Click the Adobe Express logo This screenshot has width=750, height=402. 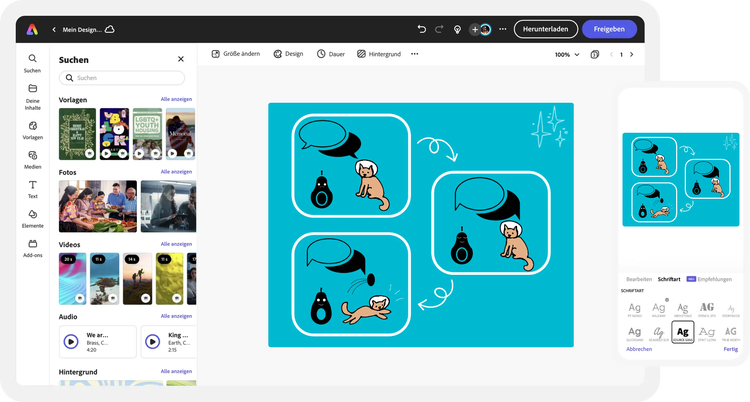[x=32, y=29]
